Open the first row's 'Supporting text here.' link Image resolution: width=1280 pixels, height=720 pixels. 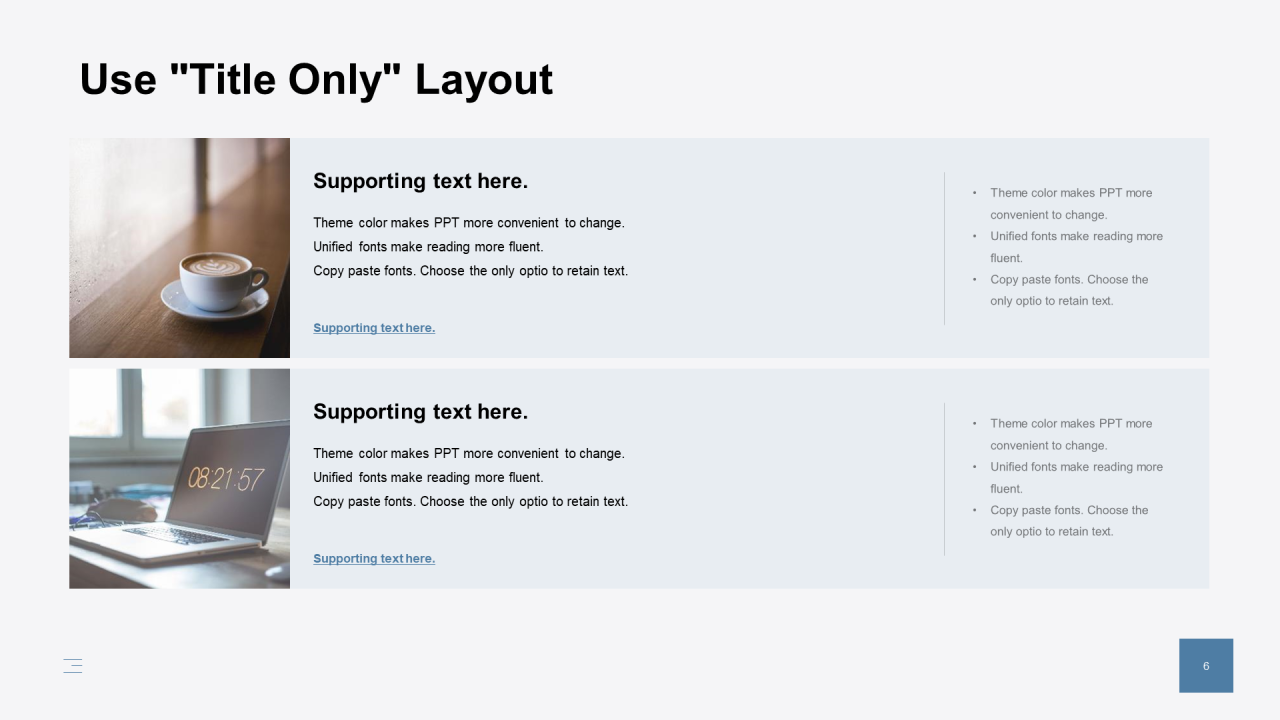[374, 328]
